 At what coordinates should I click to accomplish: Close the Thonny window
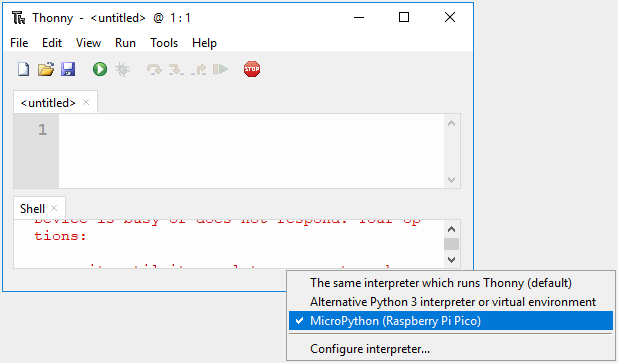[x=450, y=17]
